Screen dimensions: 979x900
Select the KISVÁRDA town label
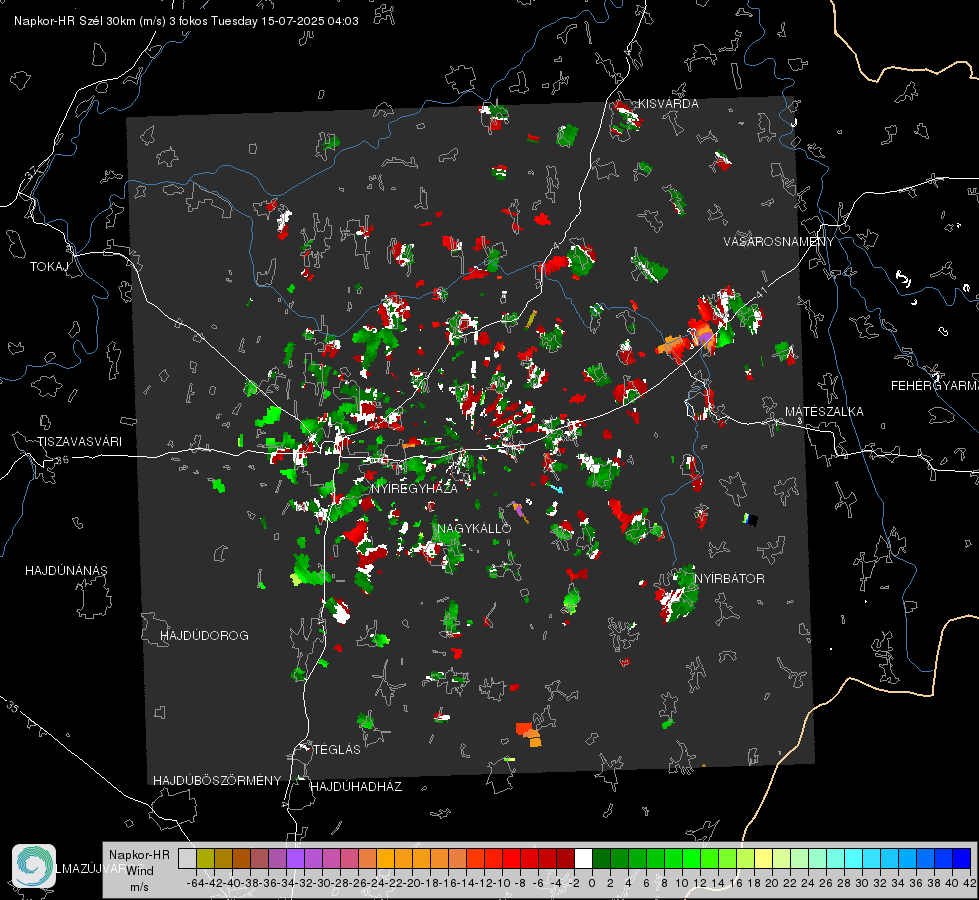tap(668, 104)
